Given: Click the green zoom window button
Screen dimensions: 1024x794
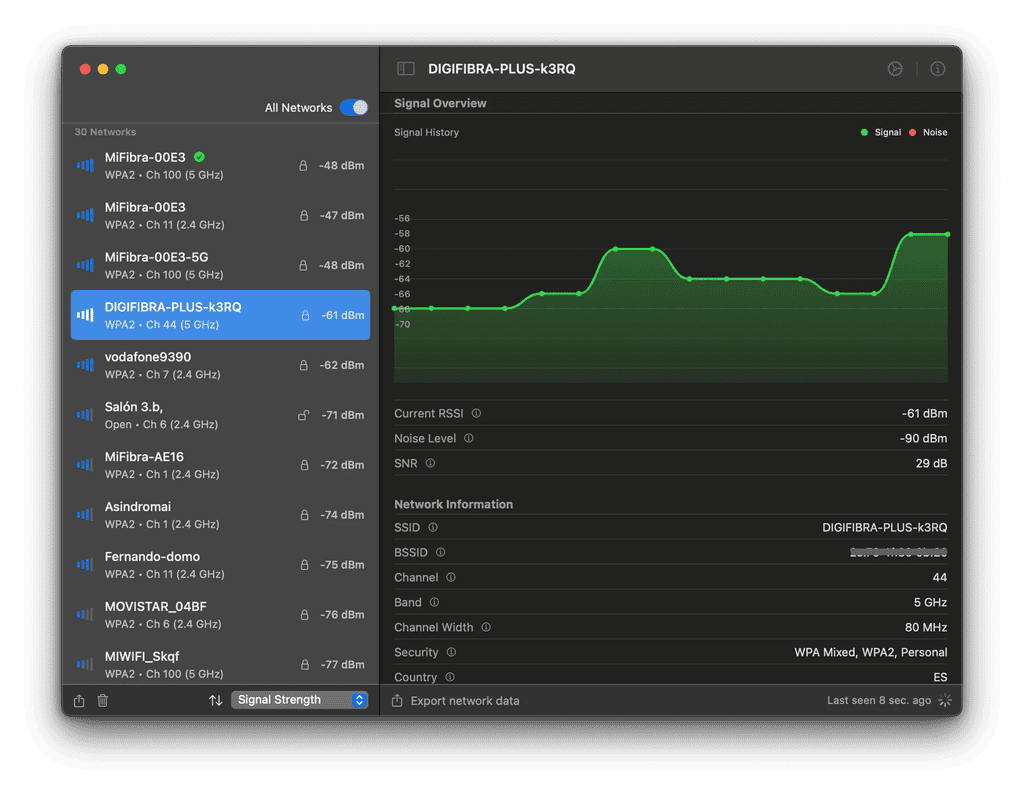Looking at the screenshot, I should pyautogui.click(x=121, y=69).
